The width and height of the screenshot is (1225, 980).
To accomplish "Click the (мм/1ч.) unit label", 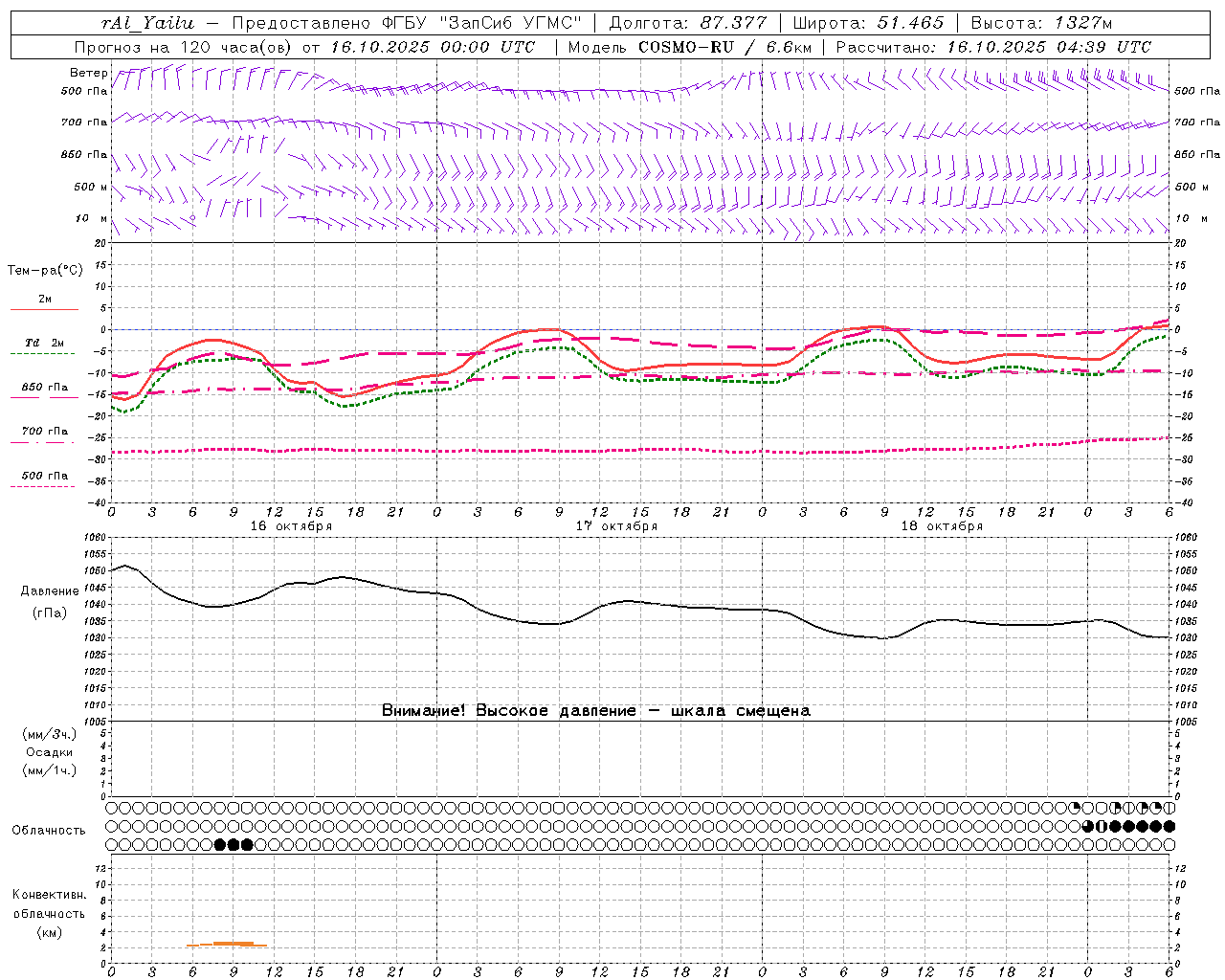I will point(49,770).
